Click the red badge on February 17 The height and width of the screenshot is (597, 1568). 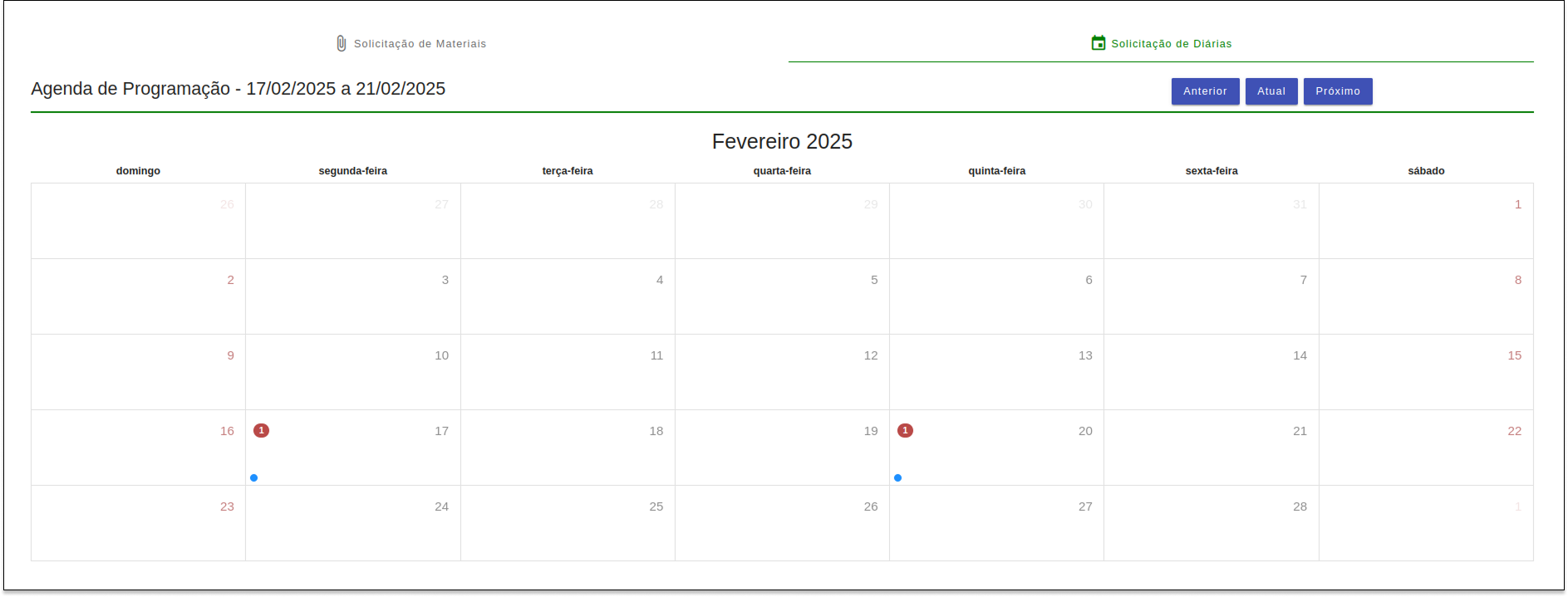point(261,430)
